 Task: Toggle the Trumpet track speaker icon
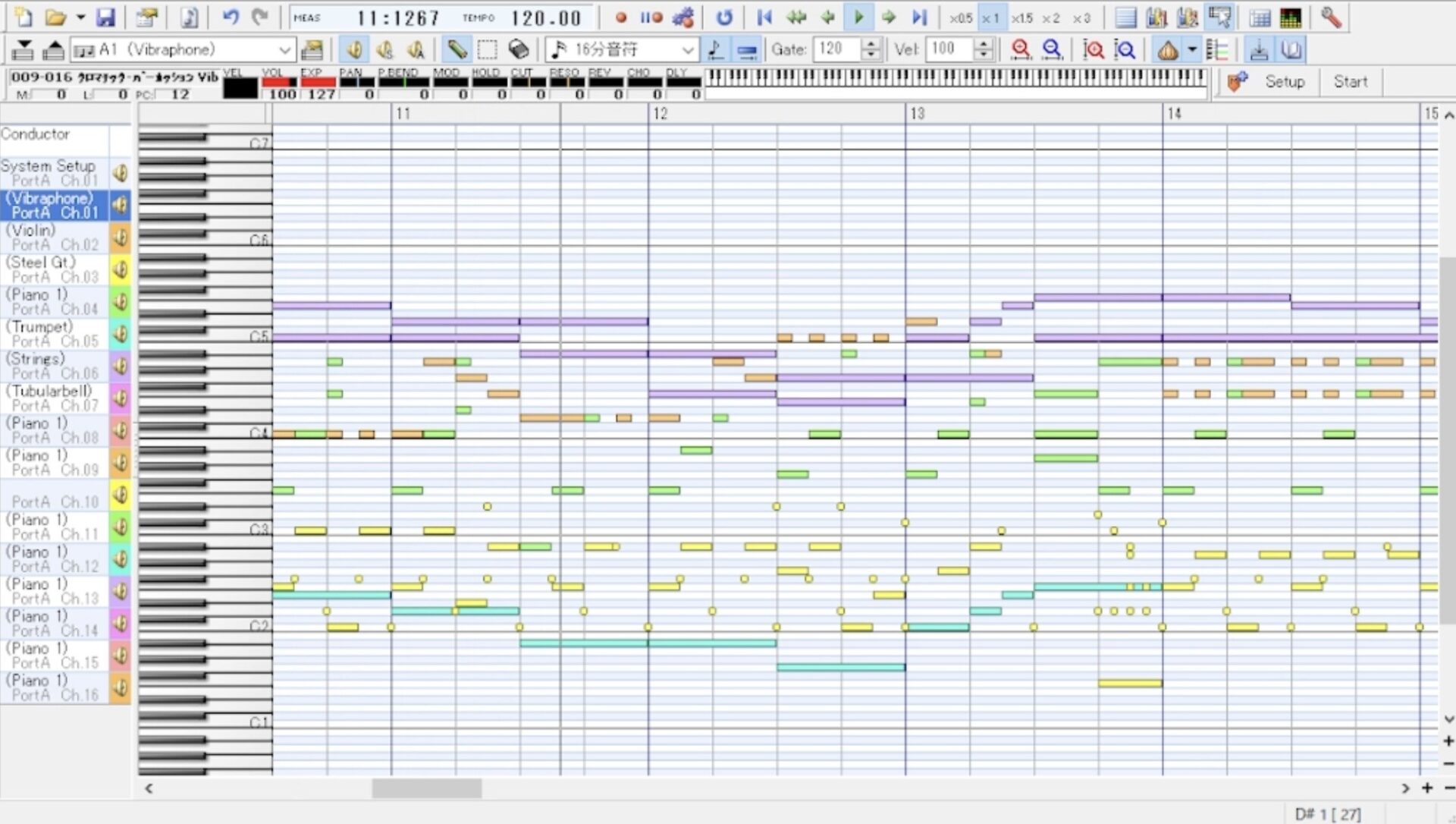[120, 334]
